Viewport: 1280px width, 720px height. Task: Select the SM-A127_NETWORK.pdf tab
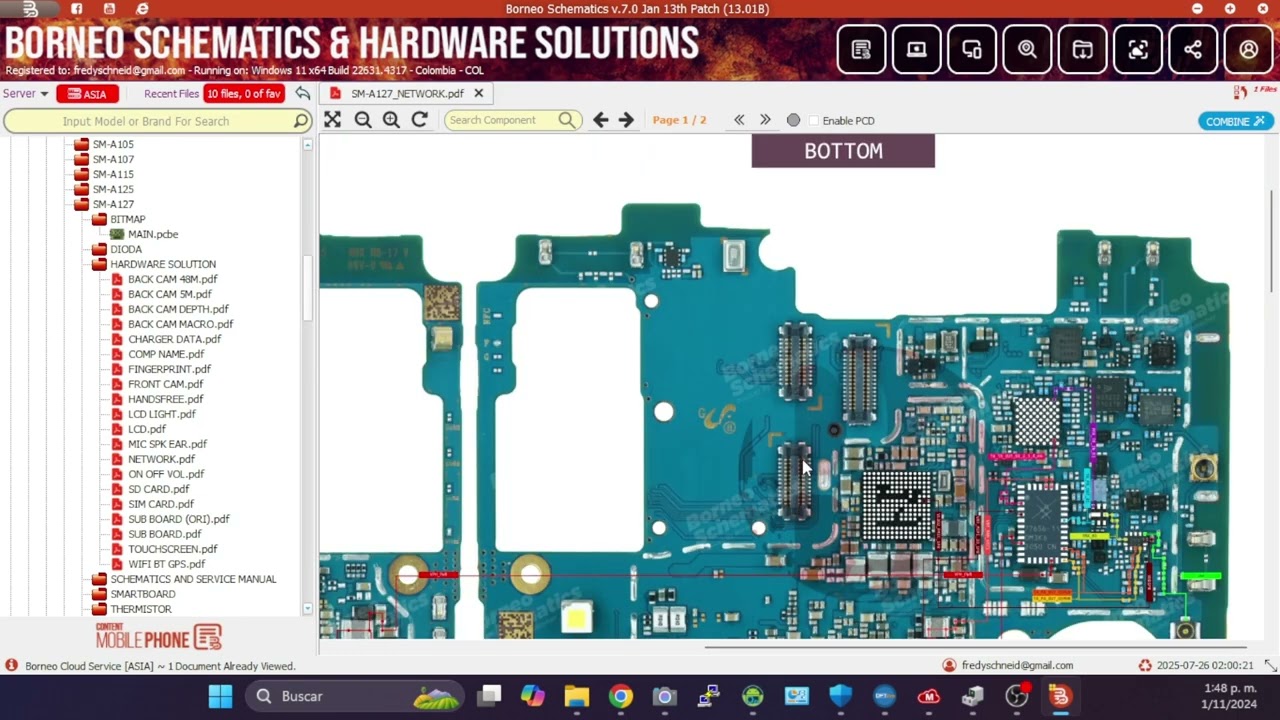click(x=407, y=93)
